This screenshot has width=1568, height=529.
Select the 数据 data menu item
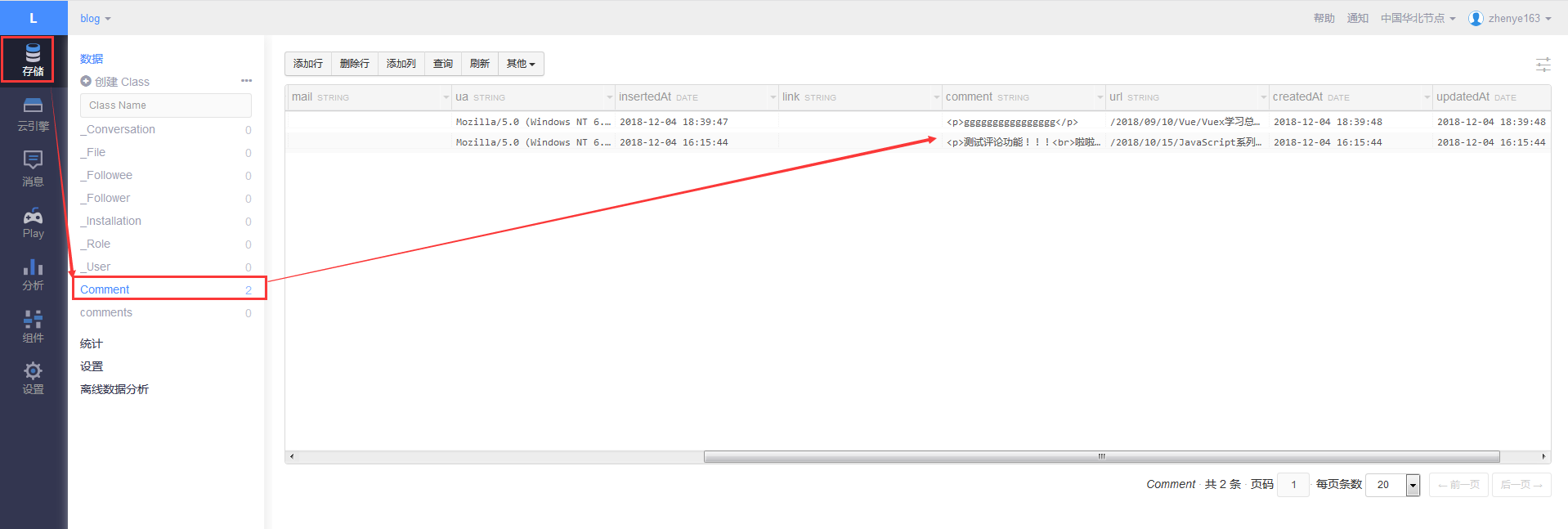92,59
